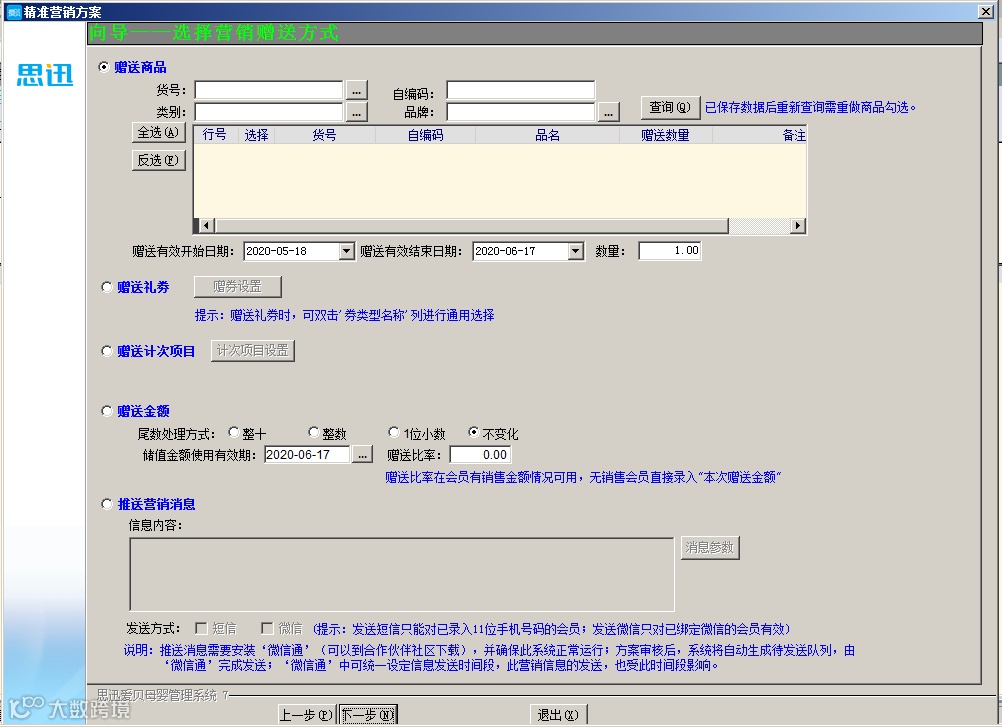Open the 货号 lookup ellipsis button
This screenshot has width=1002, height=727.
click(357, 91)
